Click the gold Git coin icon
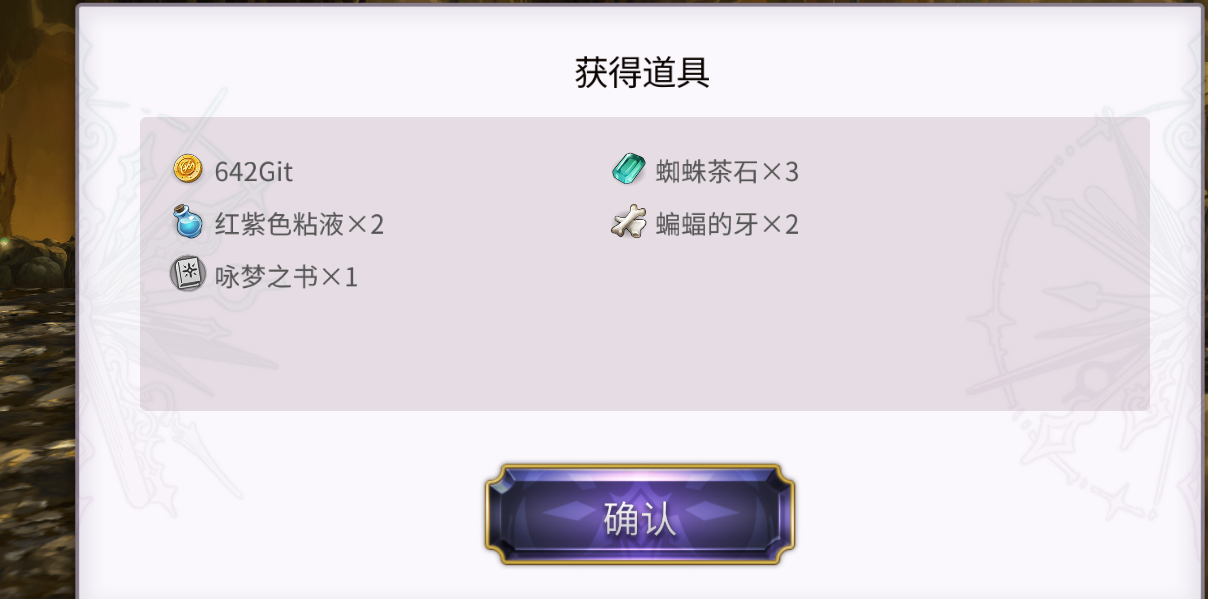 (187, 170)
